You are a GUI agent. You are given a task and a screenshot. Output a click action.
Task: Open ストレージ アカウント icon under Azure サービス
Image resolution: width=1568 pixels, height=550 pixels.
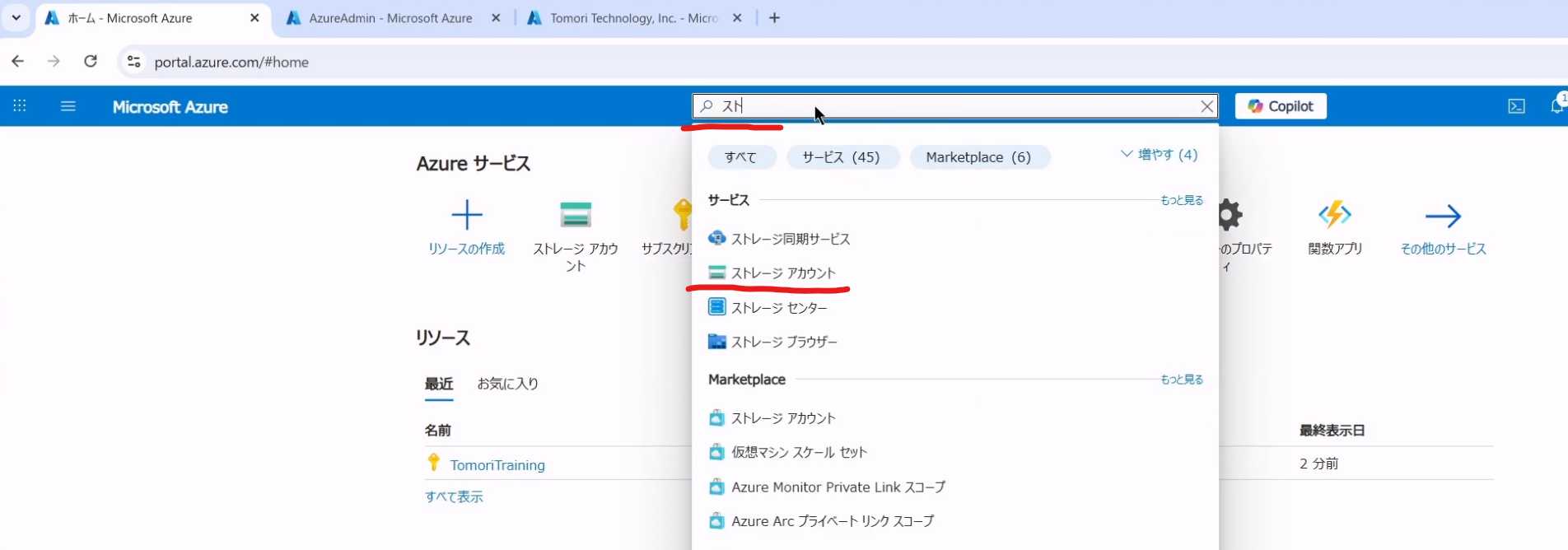click(x=575, y=215)
